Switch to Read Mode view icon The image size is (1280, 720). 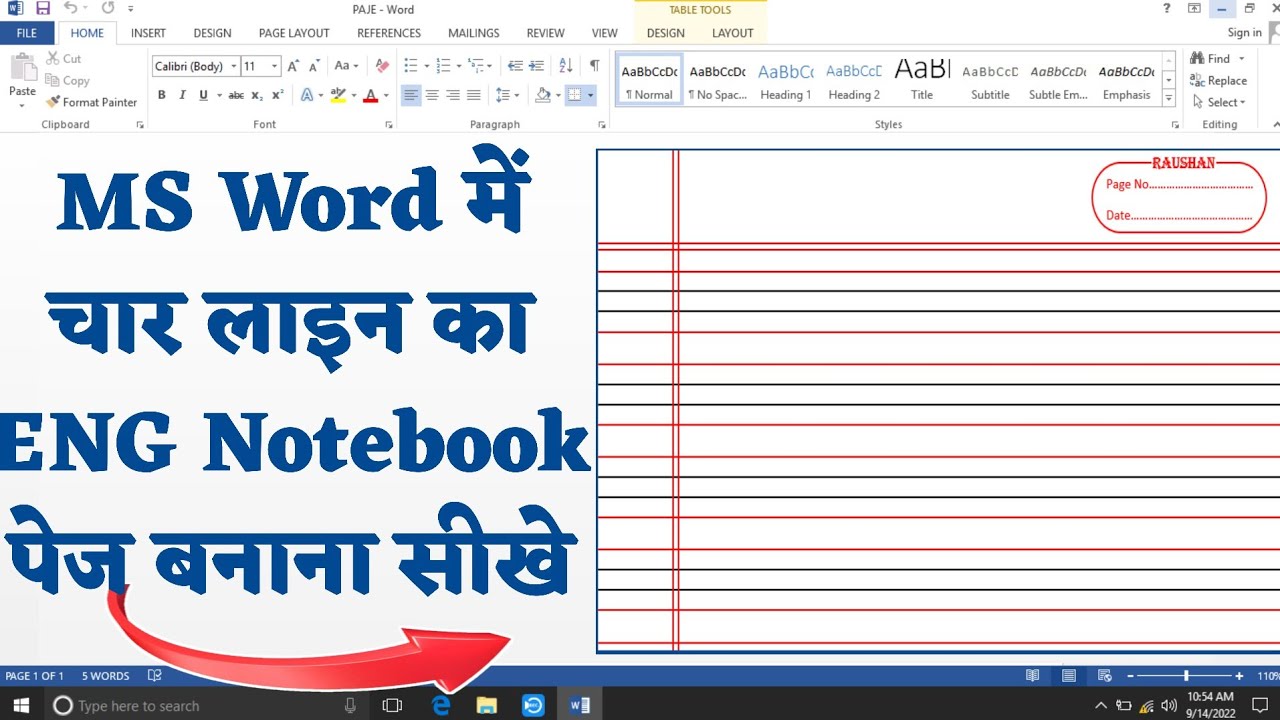click(1033, 676)
